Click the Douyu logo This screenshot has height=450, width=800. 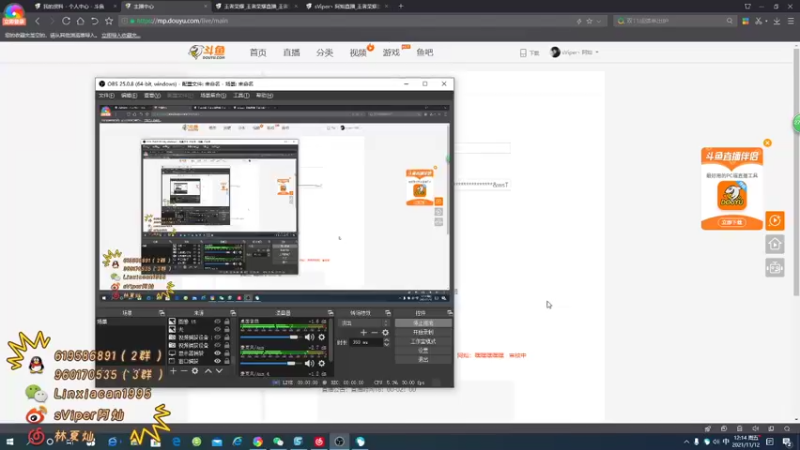pyautogui.click(x=207, y=52)
